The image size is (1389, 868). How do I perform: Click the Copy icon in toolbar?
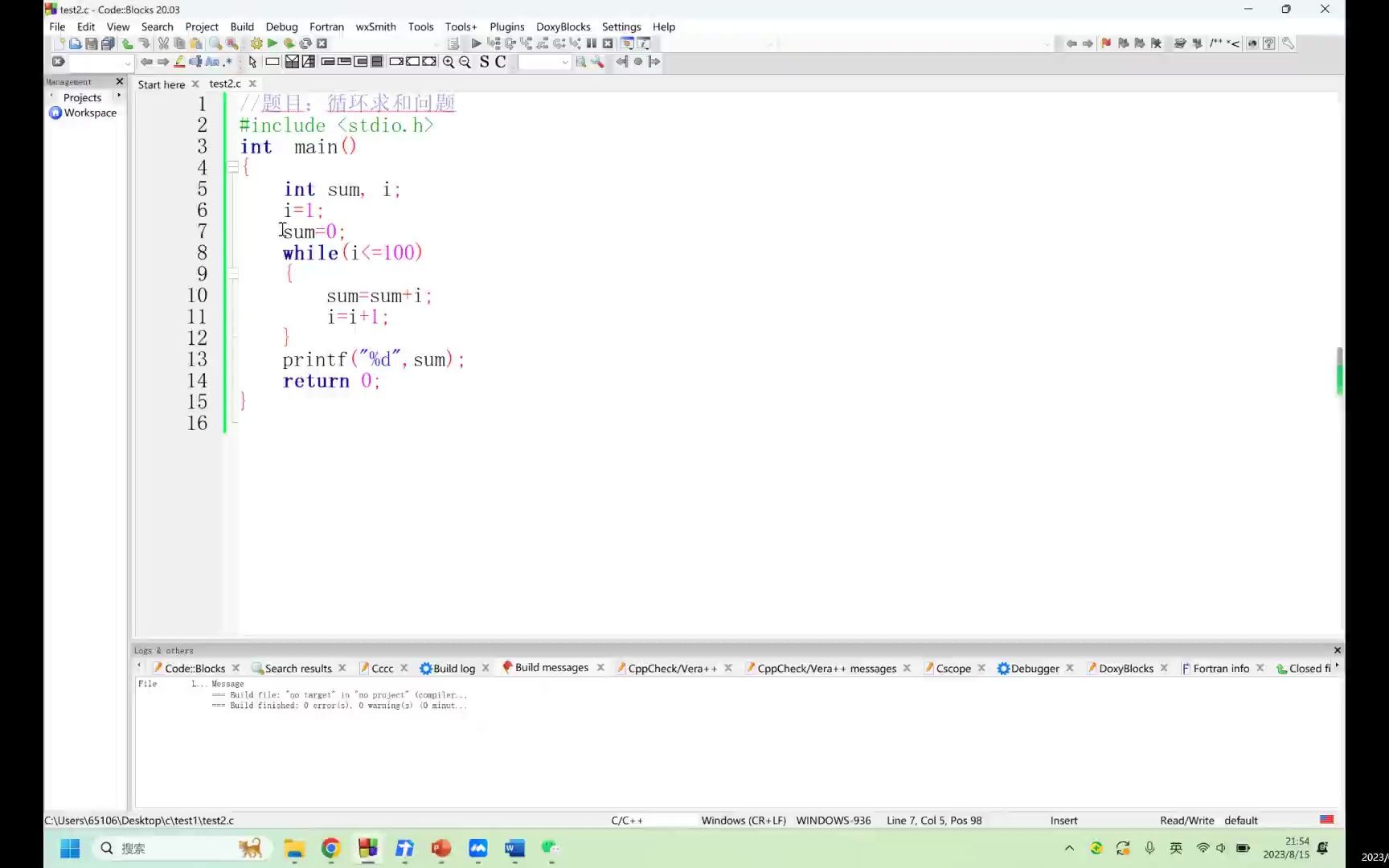point(179,43)
